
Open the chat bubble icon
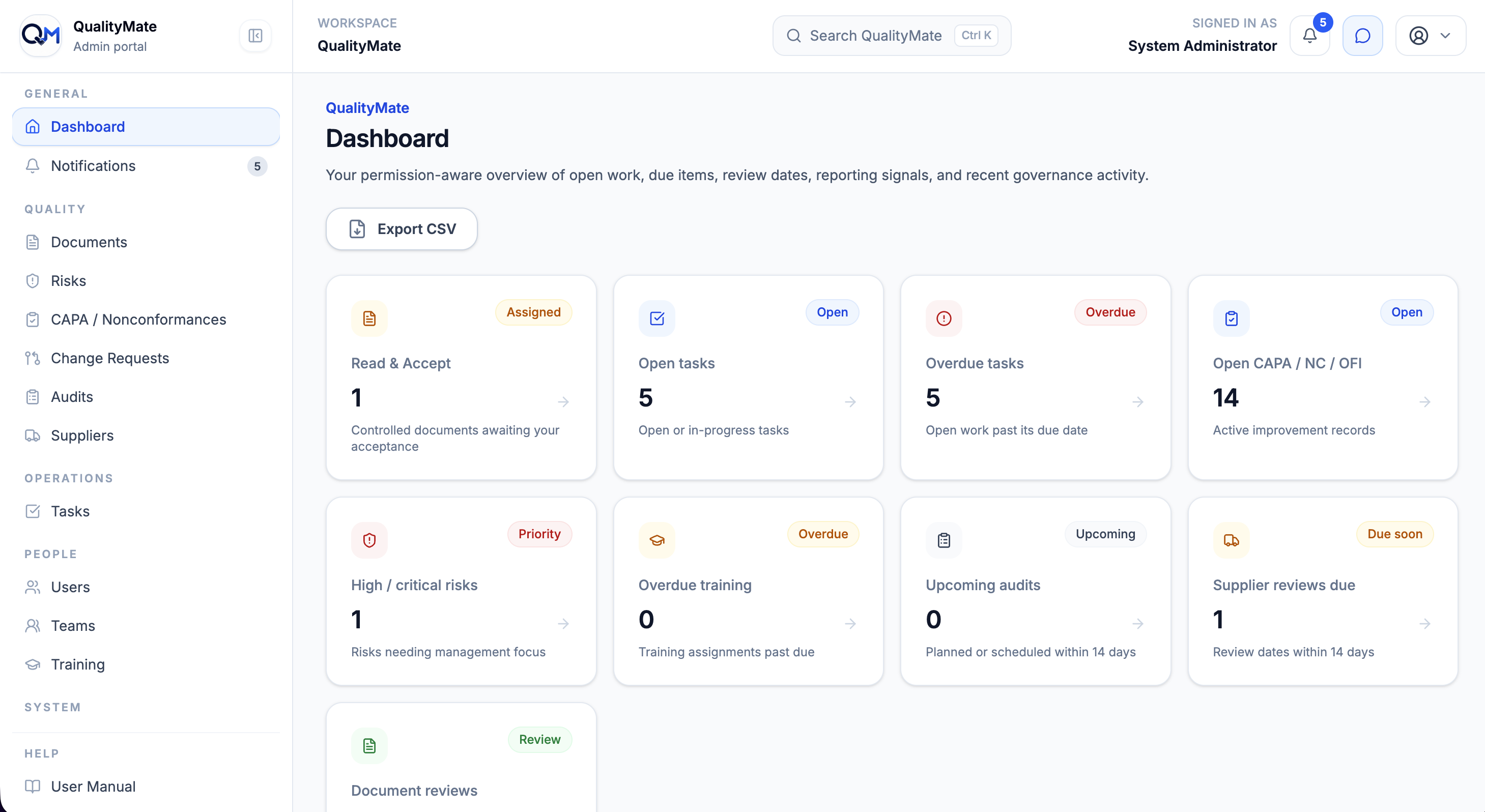1362,36
